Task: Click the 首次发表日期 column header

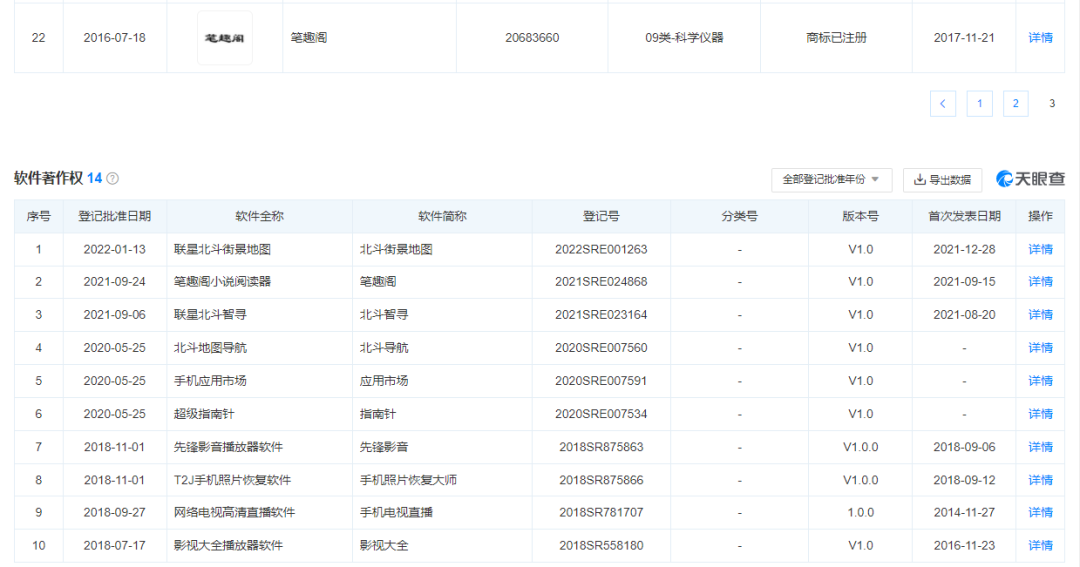Action: [x=964, y=216]
